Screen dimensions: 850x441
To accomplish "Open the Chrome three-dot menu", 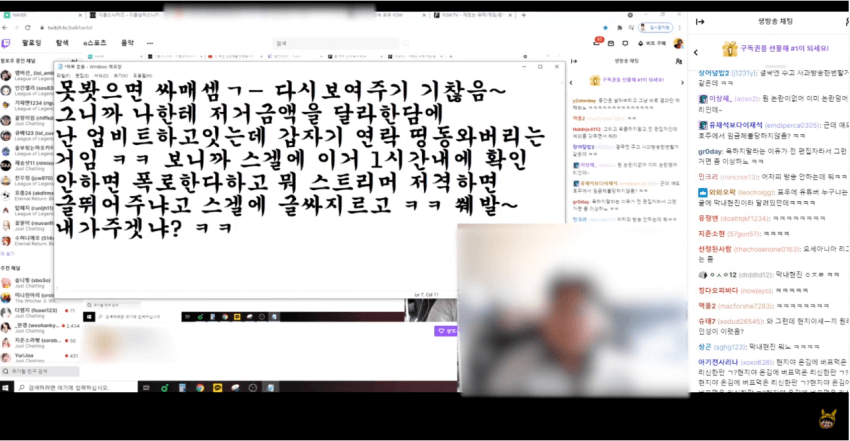I will [x=680, y=28].
